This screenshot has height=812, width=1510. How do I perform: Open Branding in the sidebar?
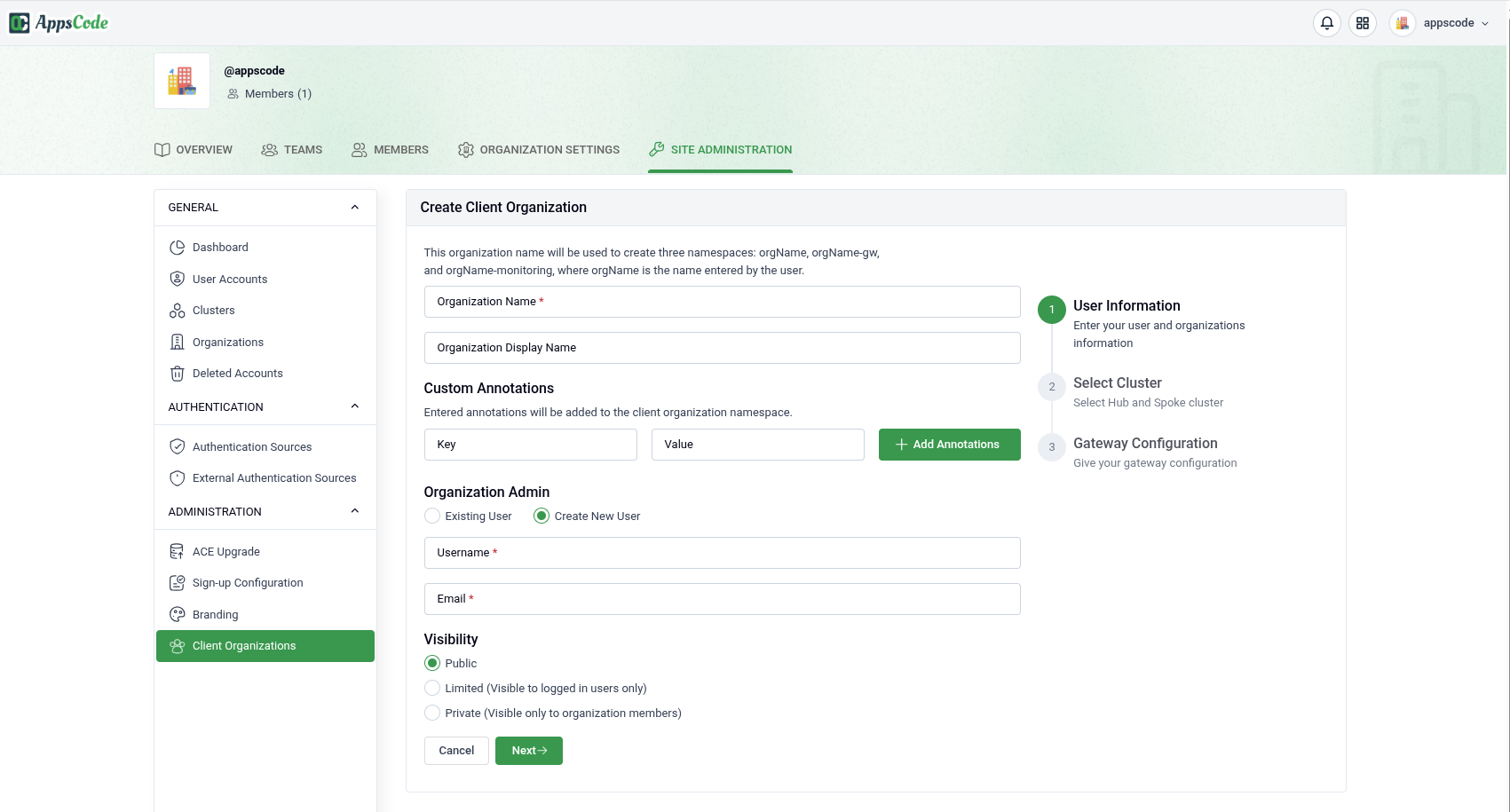point(265,614)
